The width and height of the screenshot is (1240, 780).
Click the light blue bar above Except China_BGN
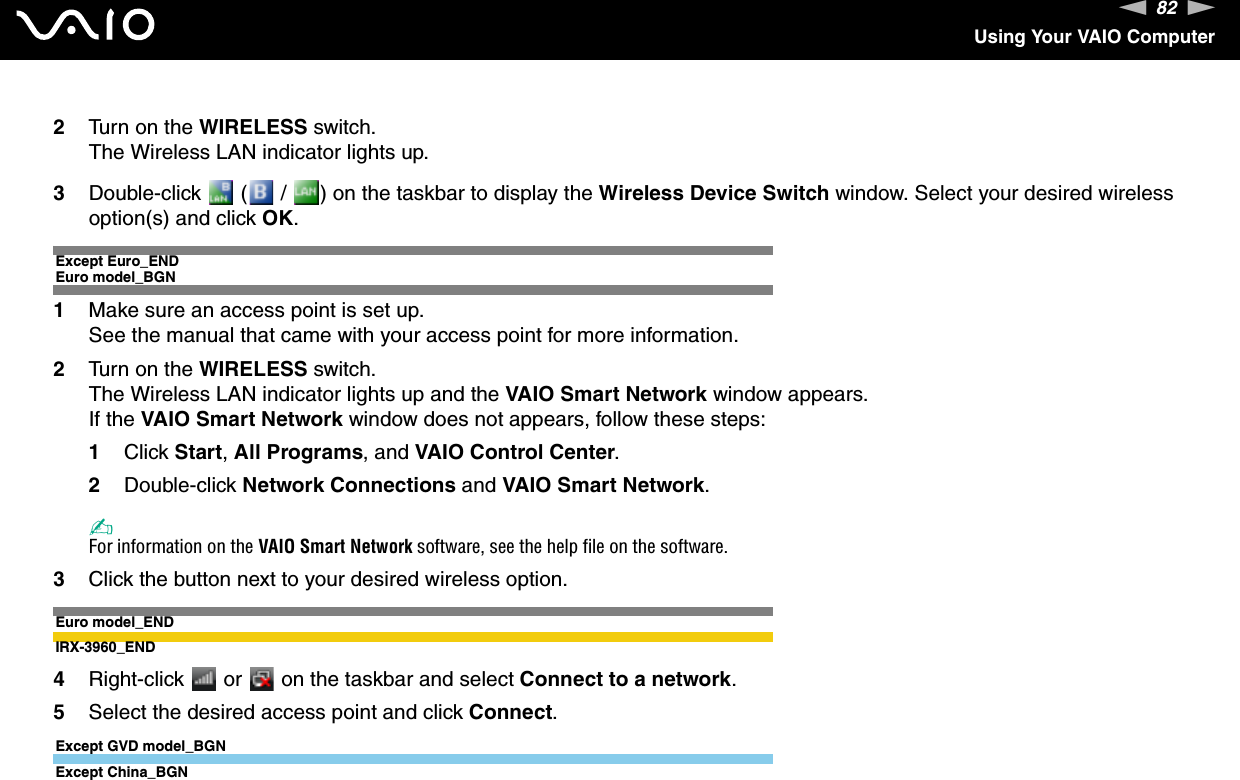pyautogui.click(x=414, y=759)
